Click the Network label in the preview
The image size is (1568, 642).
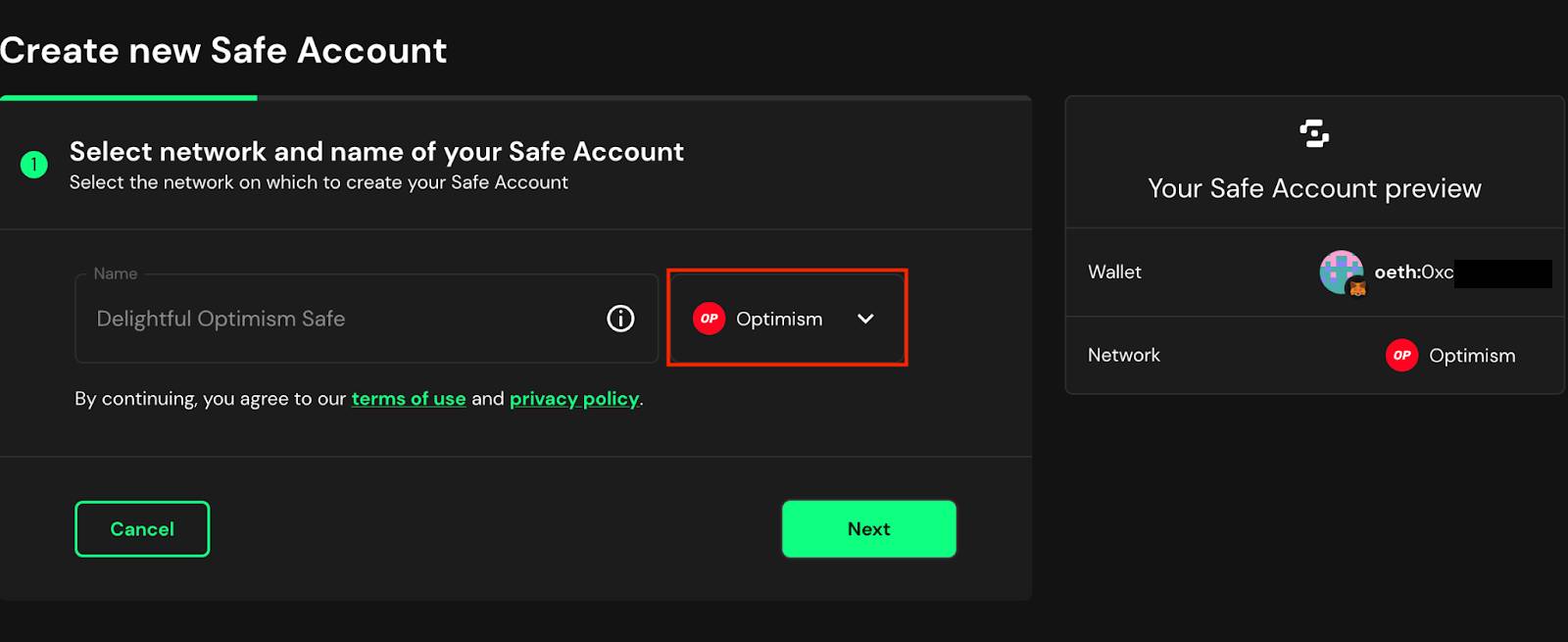[x=1124, y=355]
